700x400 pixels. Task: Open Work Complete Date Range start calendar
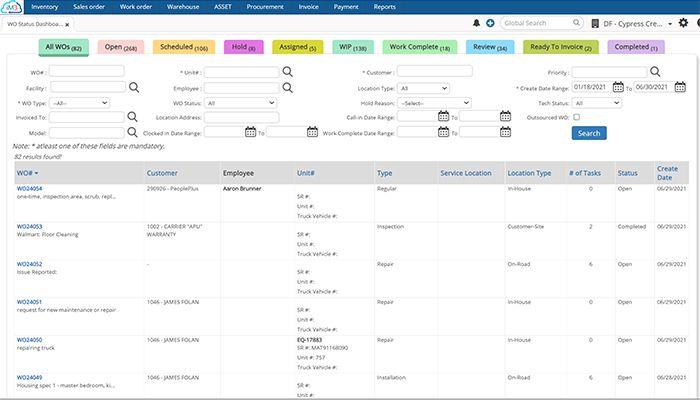443,132
